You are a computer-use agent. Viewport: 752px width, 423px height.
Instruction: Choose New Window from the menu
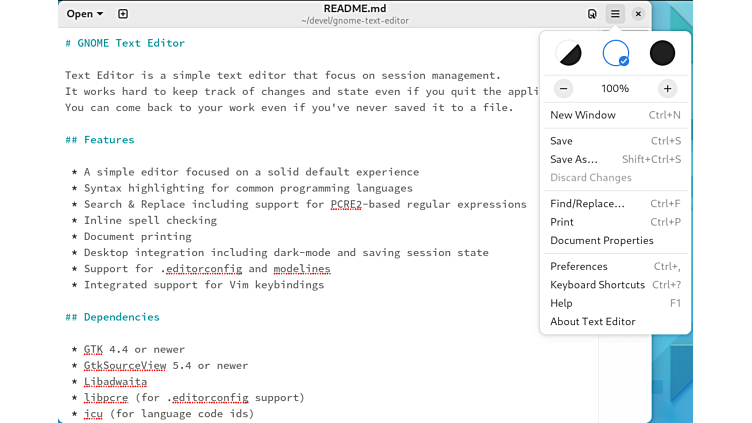click(x=583, y=115)
